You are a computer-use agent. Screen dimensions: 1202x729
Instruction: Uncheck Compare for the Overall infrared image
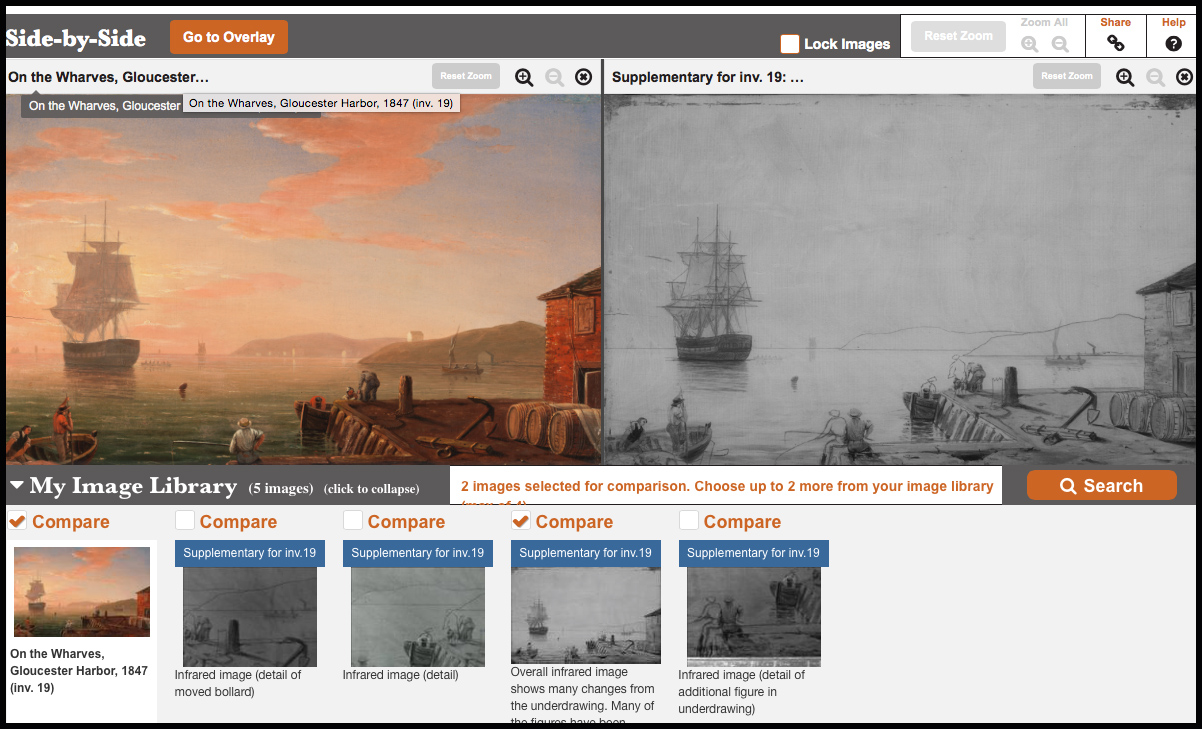521,520
